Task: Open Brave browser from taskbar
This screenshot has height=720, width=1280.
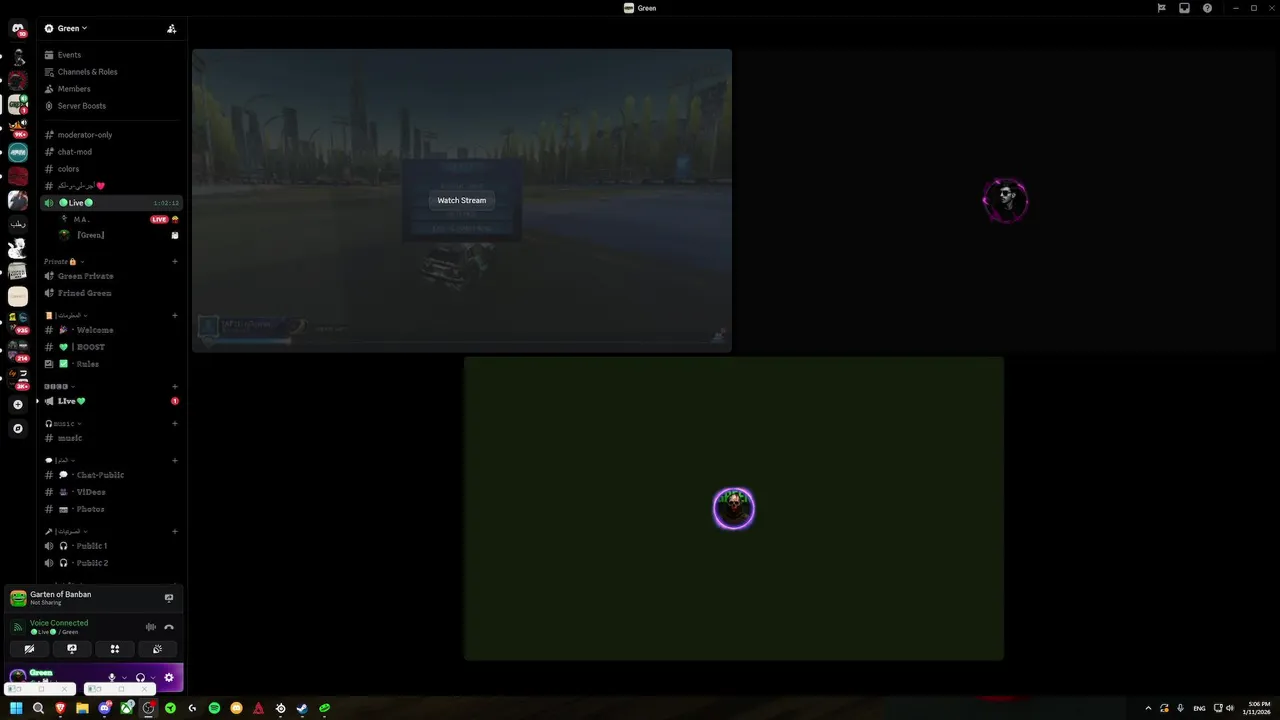Action: click(x=60, y=708)
